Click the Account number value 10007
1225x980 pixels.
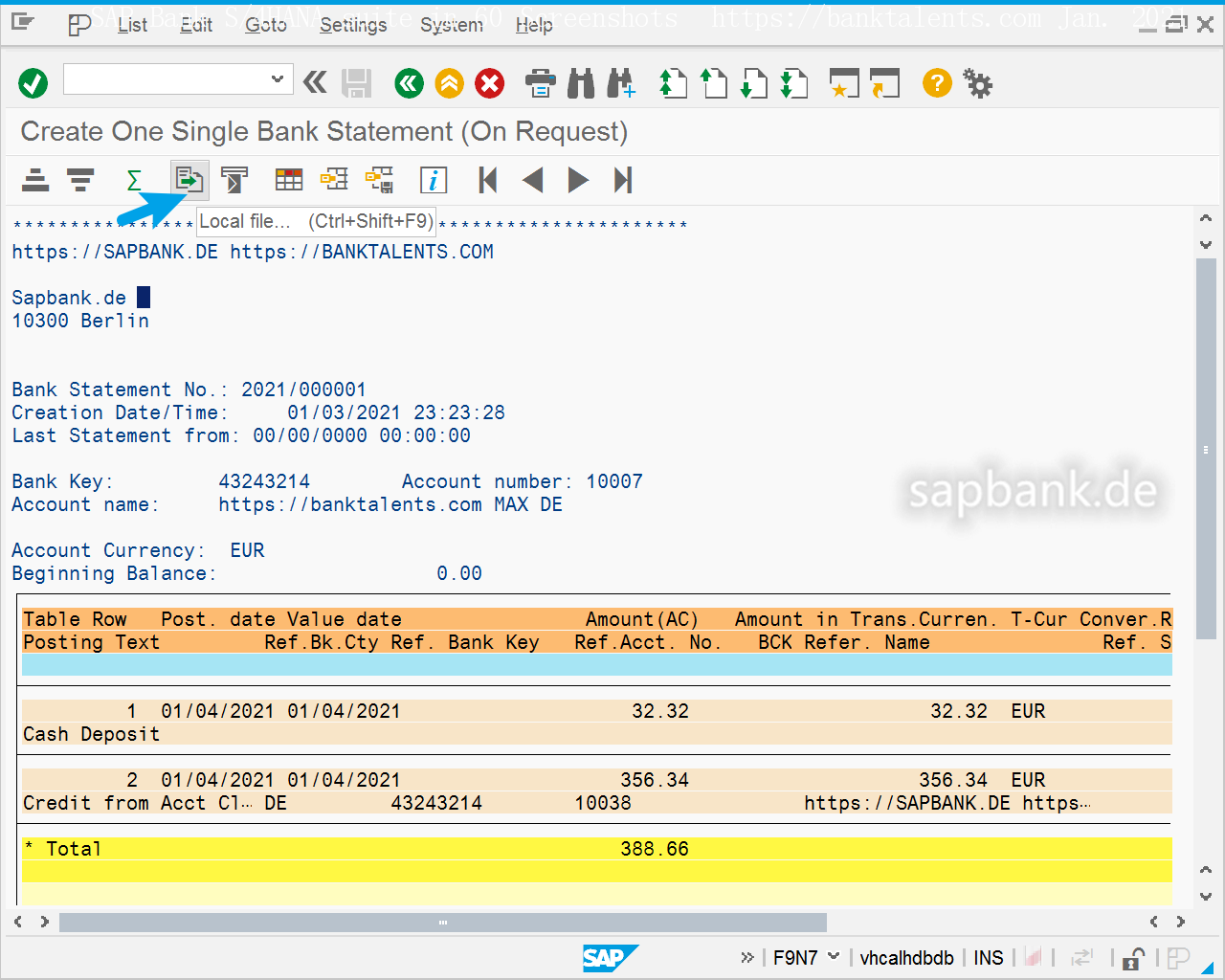[x=614, y=481]
